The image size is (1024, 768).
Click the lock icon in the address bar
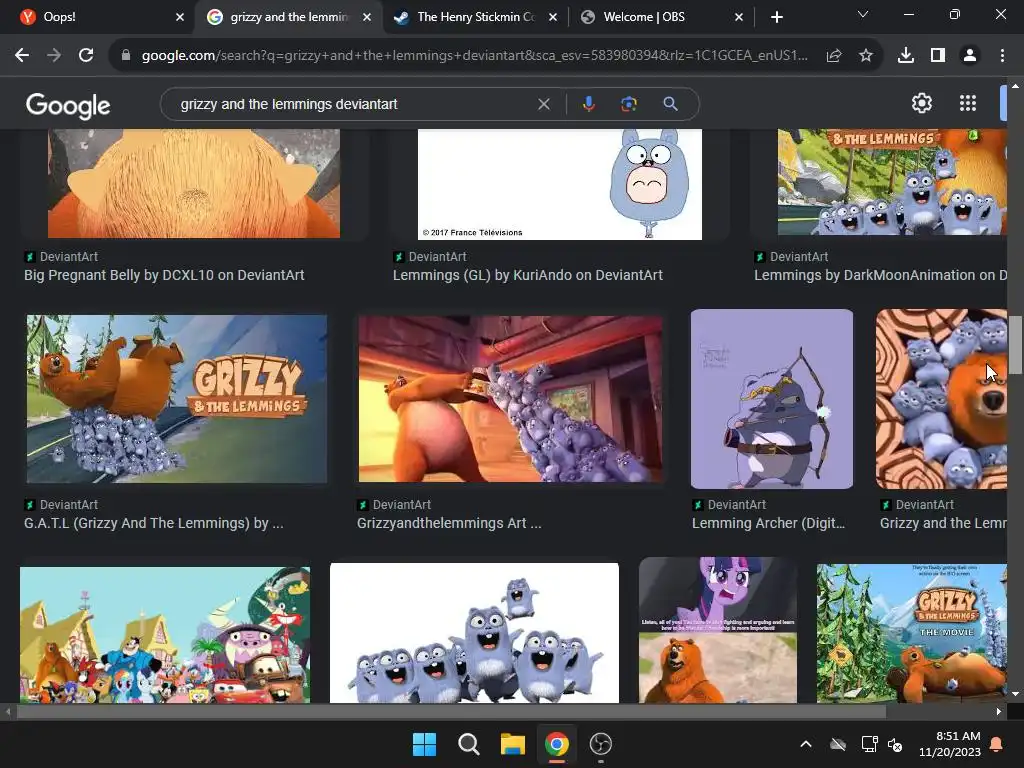125,56
